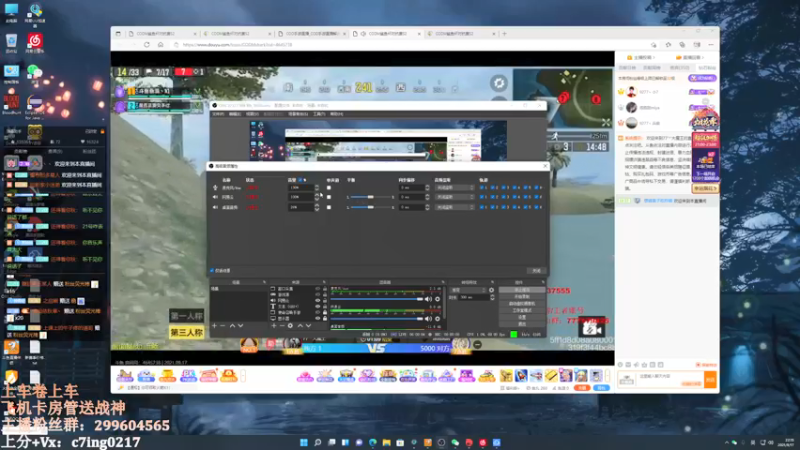Click volume stepper arrows for Mic/Aux row
The height and width of the screenshot is (450, 800).
pos(317,188)
